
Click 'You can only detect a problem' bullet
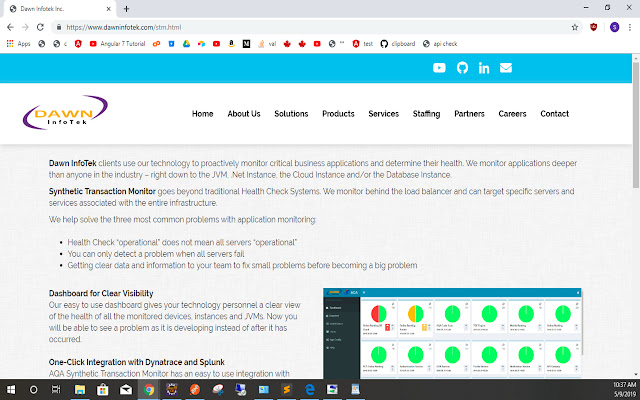click(x=156, y=254)
